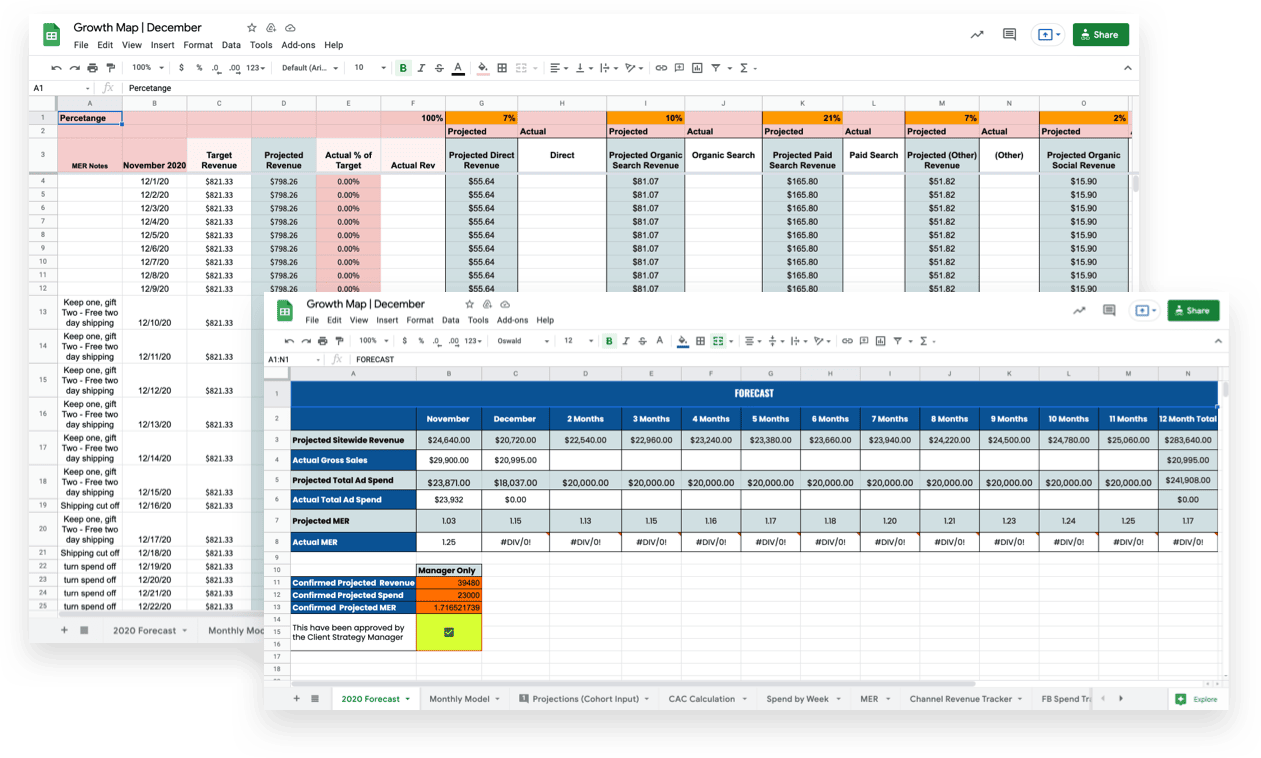Expand the Default (Ari...) font dropdown
The height and width of the screenshot is (758, 1261).
click(x=309, y=68)
